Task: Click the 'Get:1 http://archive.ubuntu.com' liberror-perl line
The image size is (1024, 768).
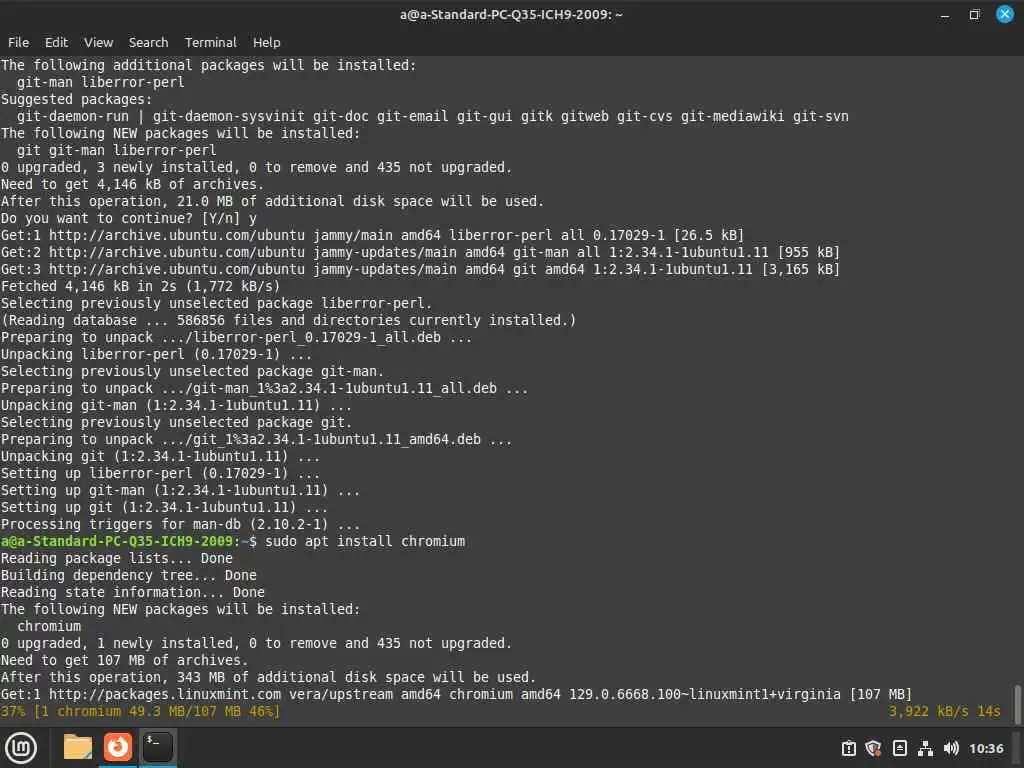Action: click(x=372, y=235)
